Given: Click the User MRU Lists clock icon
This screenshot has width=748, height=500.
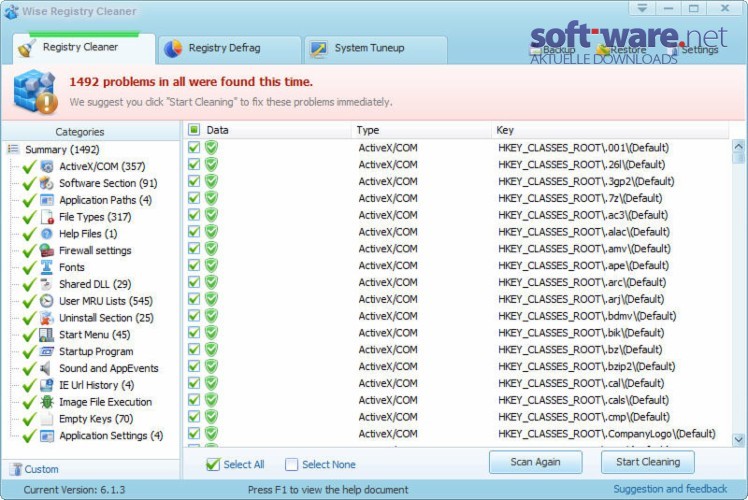Looking at the screenshot, I should (47, 301).
